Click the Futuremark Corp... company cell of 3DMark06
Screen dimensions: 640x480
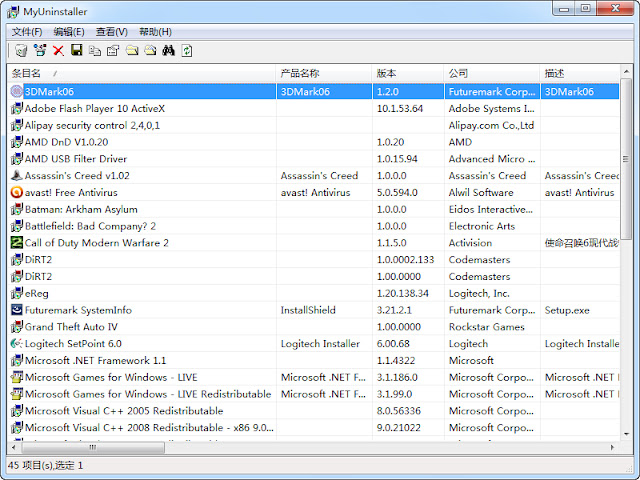pyautogui.click(x=492, y=91)
